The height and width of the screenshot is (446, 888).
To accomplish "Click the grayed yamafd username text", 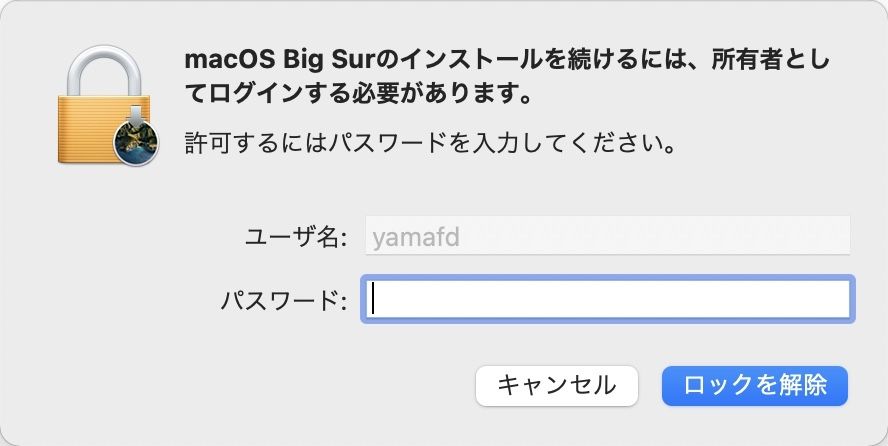I will click(416, 237).
